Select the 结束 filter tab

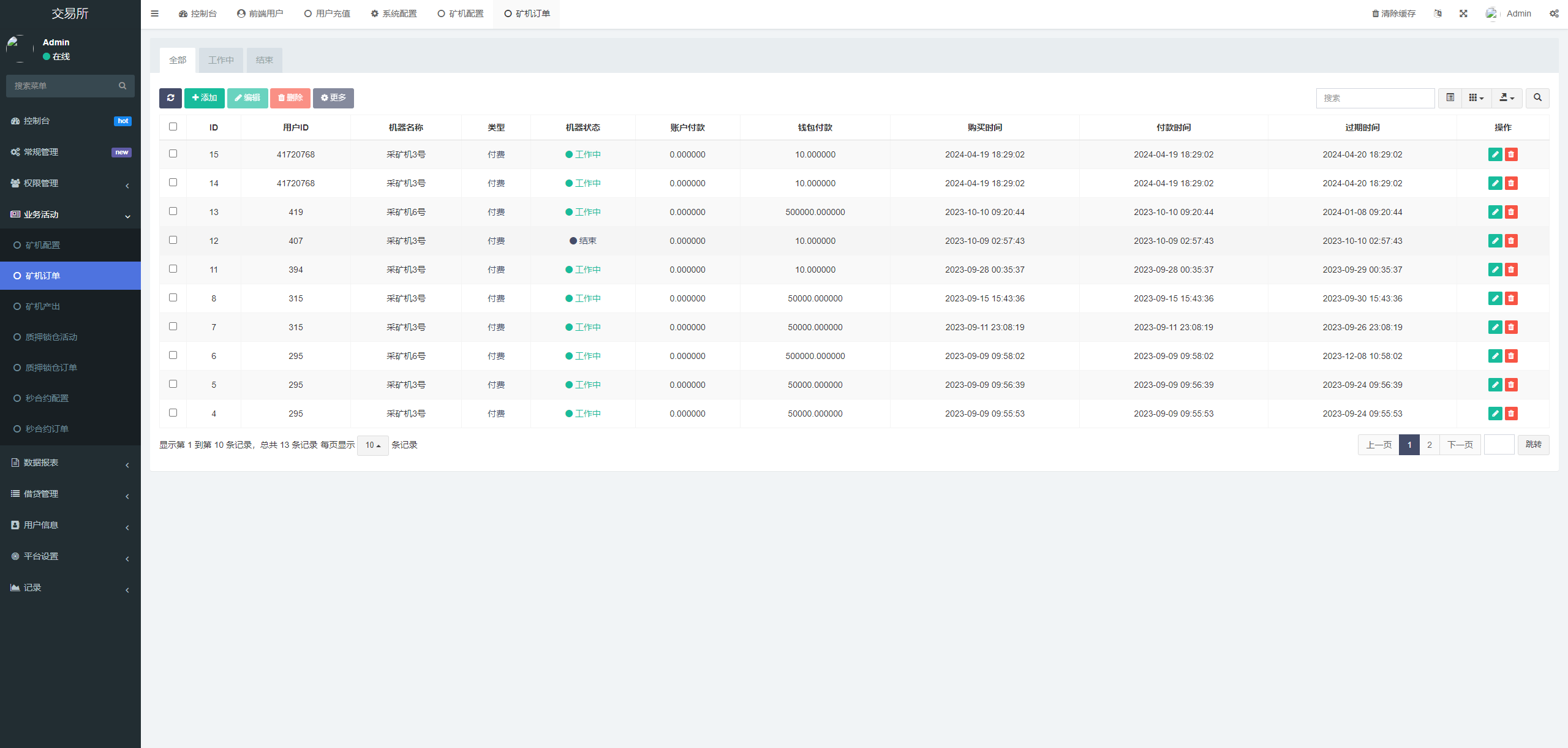coord(264,60)
